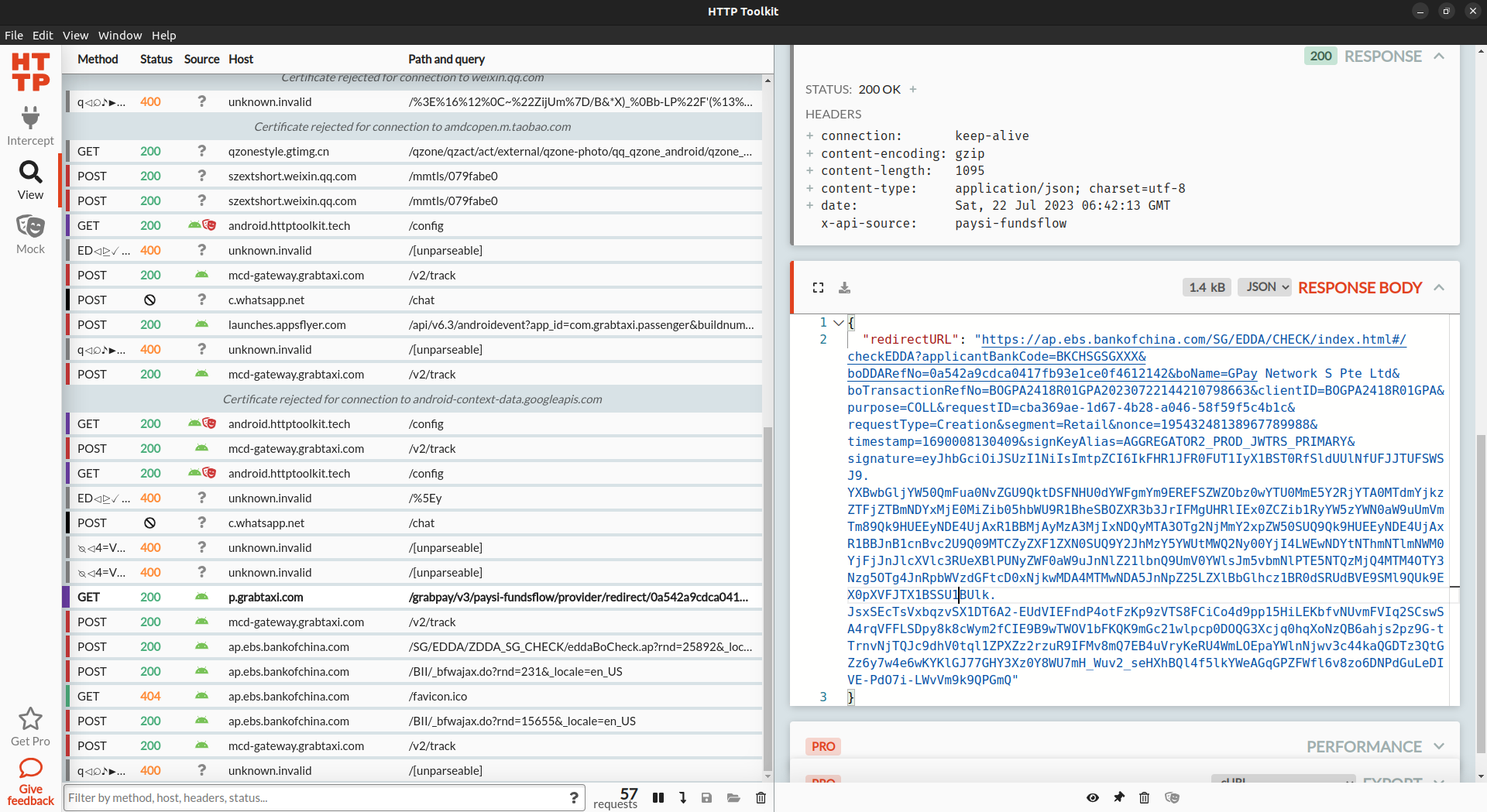Click taobao certificate rejected message row
Image resolution: width=1487 pixels, height=812 pixels.
(412, 126)
